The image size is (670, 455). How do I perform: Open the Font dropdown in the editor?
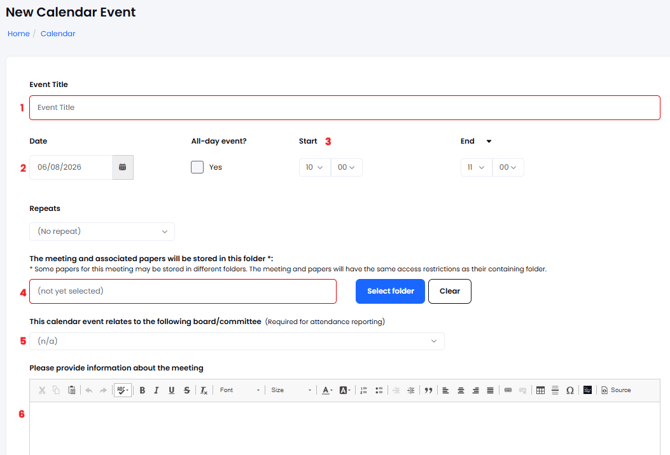pyautogui.click(x=240, y=390)
